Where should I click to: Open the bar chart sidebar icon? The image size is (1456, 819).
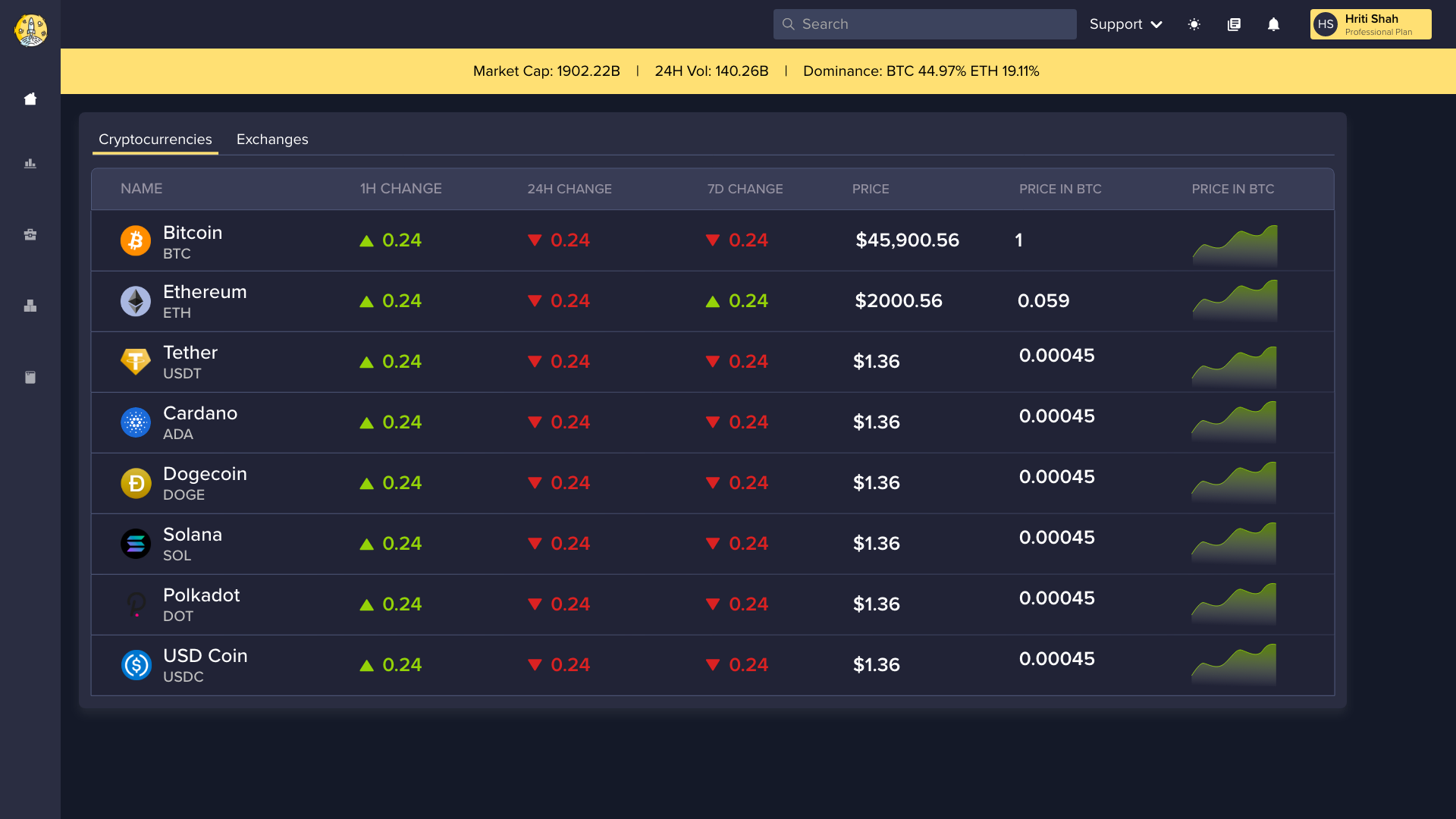click(30, 164)
